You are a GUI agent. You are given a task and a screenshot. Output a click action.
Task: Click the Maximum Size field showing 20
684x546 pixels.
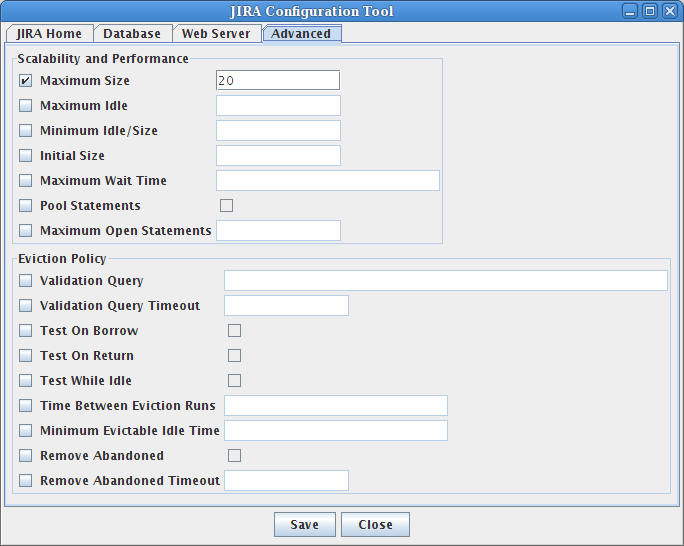[x=278, y=81]
